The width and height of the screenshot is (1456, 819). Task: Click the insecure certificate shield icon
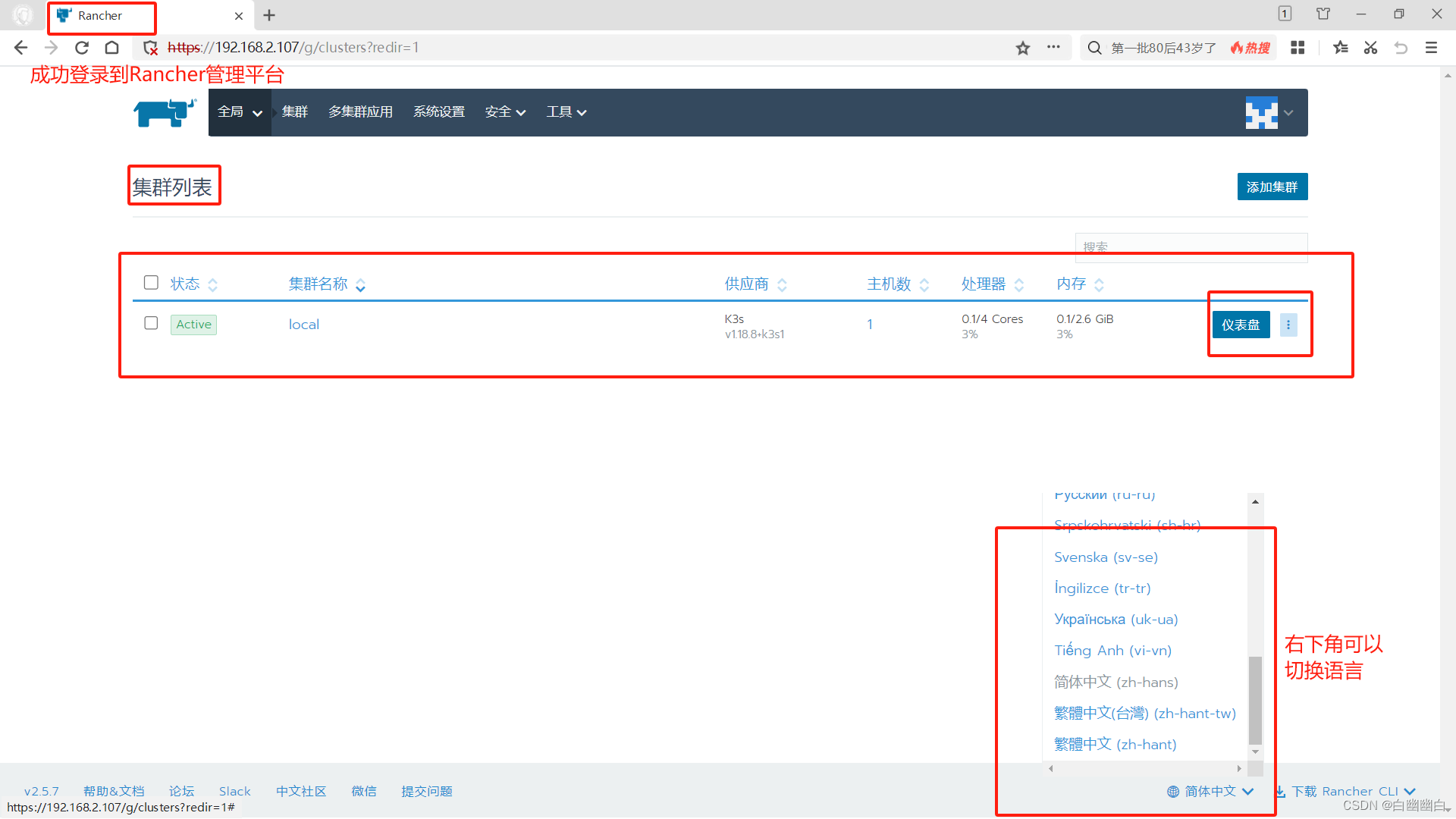(x=150, y=48)
